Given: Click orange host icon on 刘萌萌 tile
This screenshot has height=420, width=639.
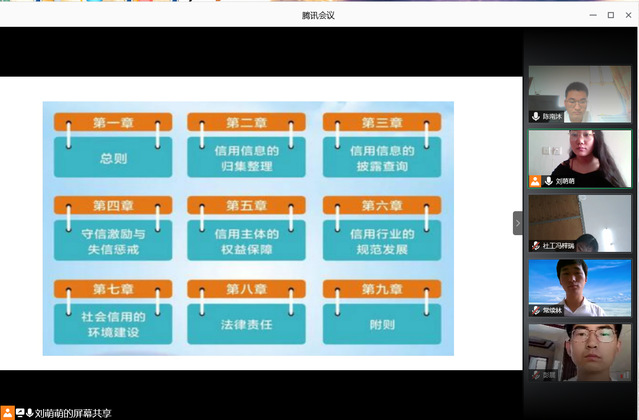Looking at the screenshot, I should (535, 181).
